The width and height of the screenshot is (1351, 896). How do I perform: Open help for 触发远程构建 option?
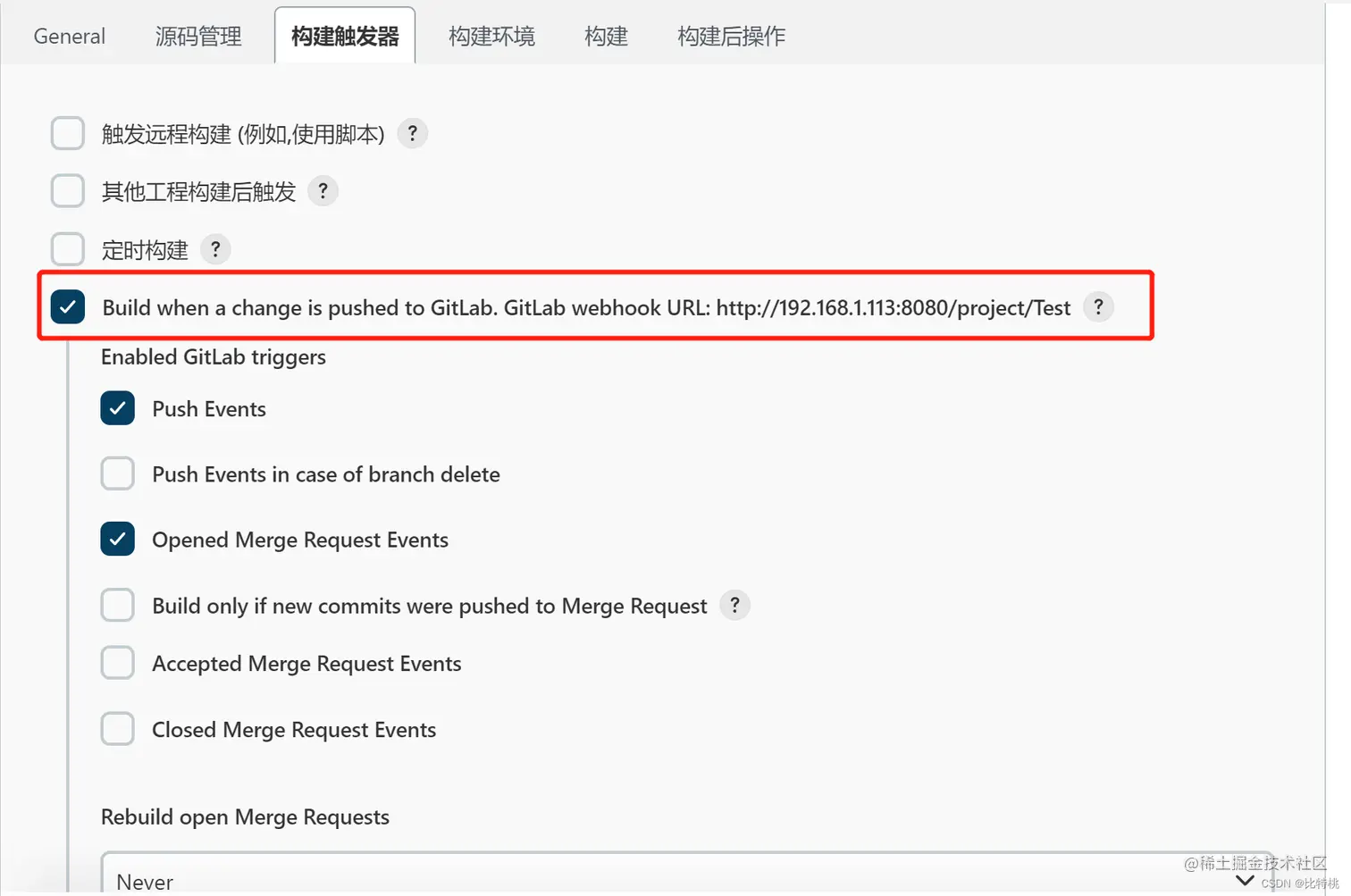click(412, 134)
